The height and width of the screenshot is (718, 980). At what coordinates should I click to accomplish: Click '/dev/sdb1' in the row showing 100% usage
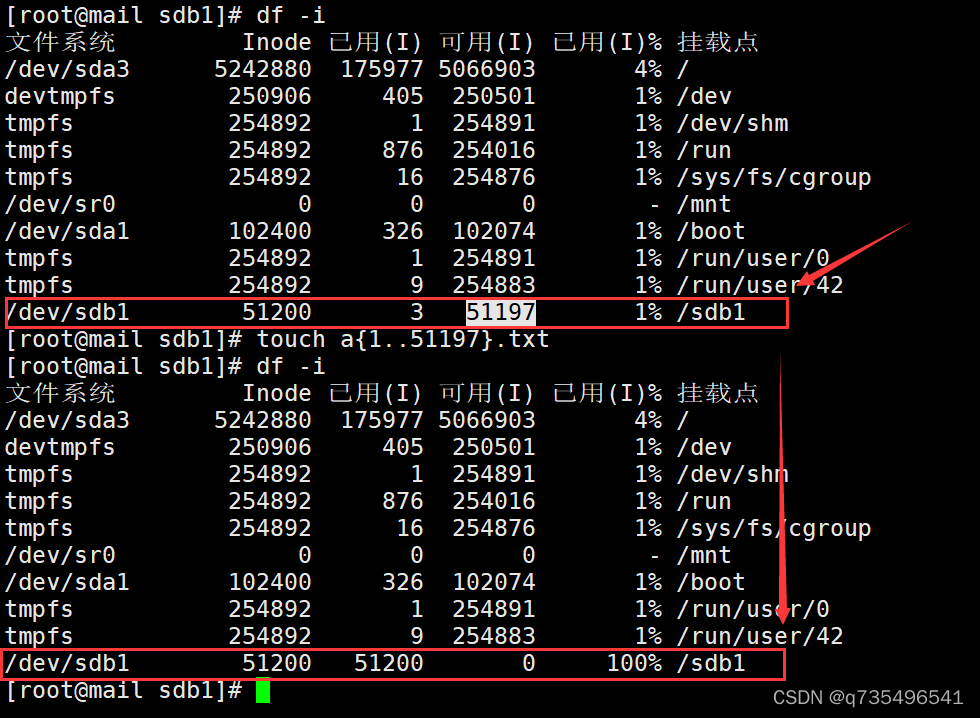coord(67,663)
